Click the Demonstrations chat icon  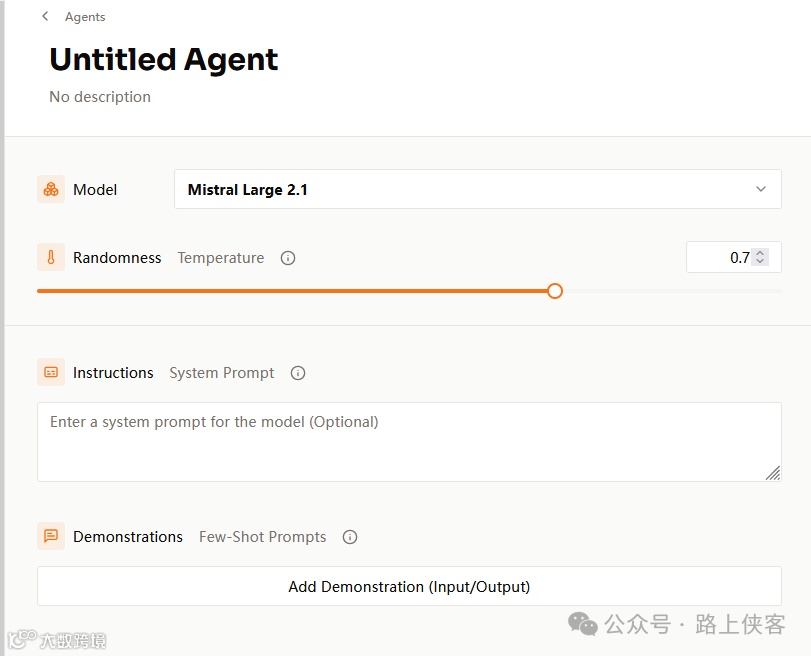click(x=51, y=536)
